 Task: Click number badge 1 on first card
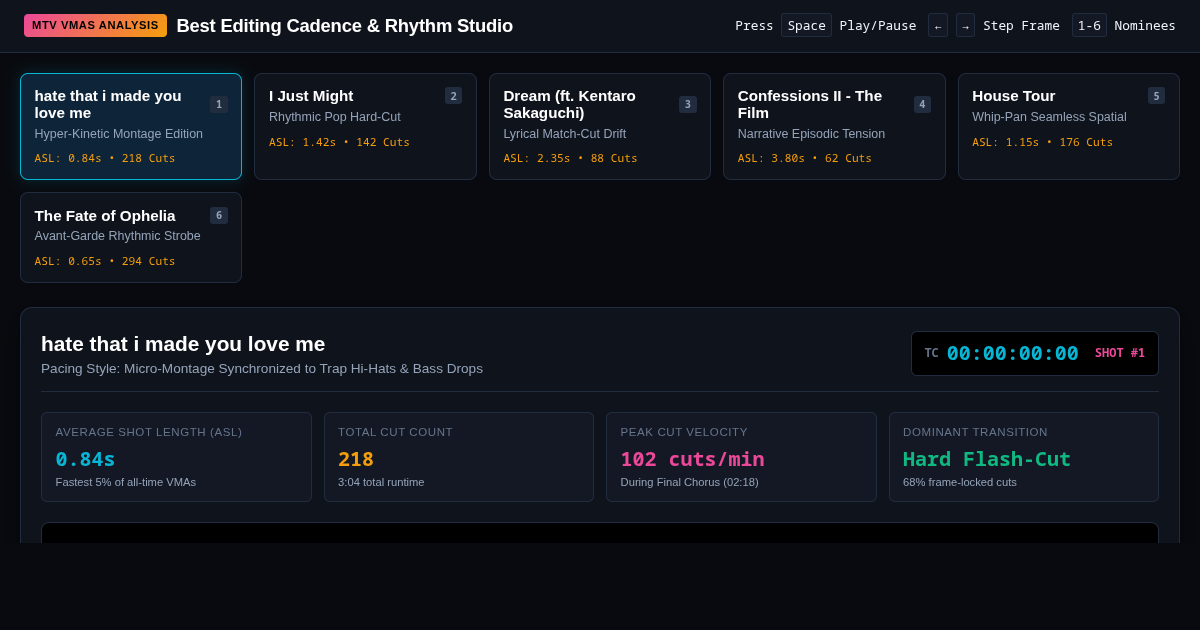tap(219, 104)
